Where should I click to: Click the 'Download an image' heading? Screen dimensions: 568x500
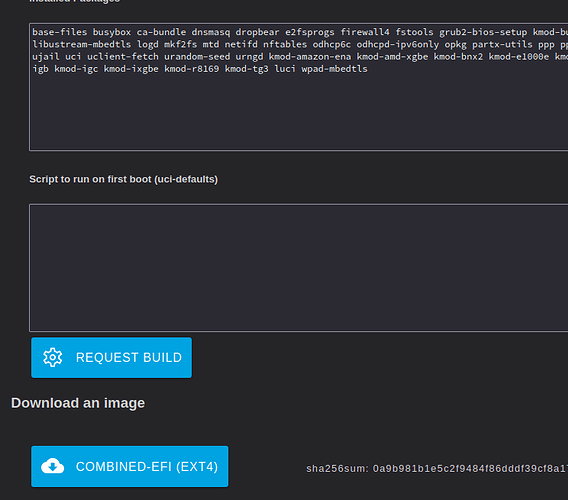click(78, 403)
